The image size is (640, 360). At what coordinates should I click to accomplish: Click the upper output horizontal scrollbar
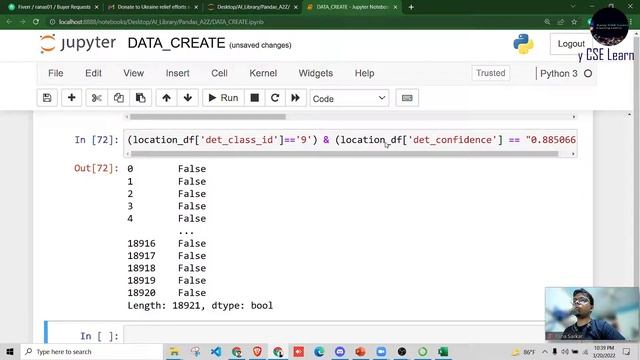pyautogui.click(x=208, y=117)
